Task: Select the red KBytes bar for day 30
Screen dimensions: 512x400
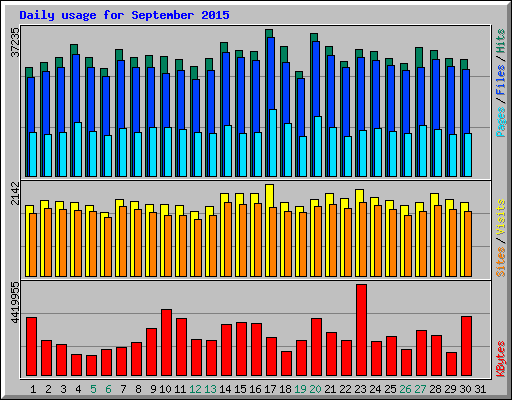Action: (x=466, y=346)
